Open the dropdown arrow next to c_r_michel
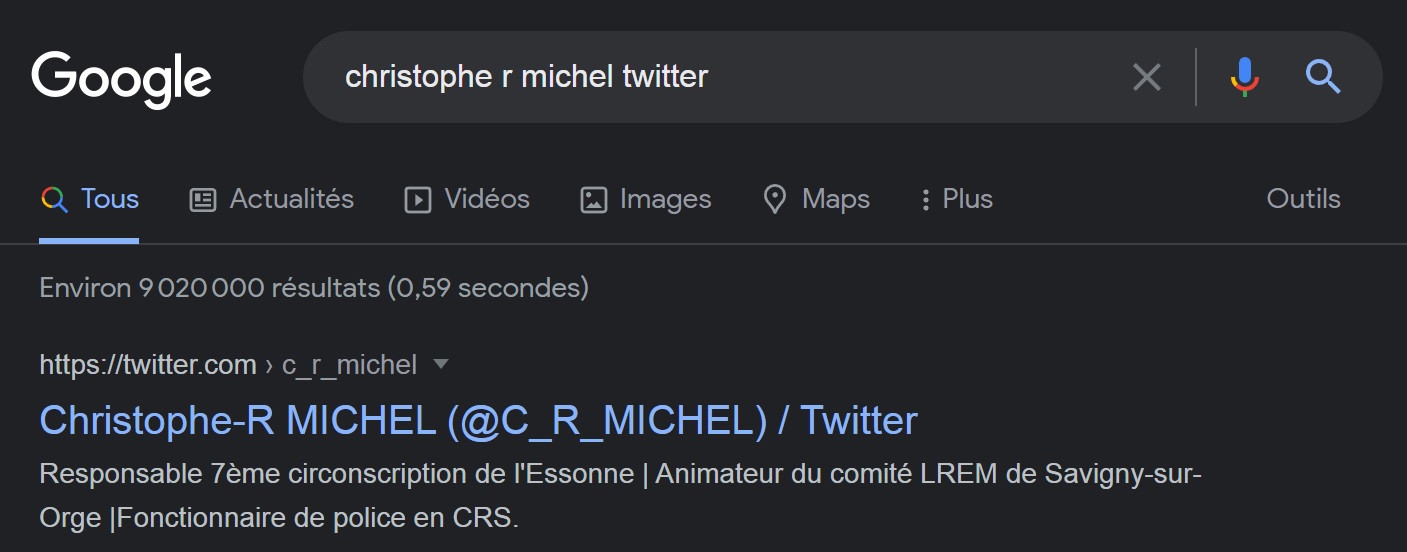 coord(440,365)
